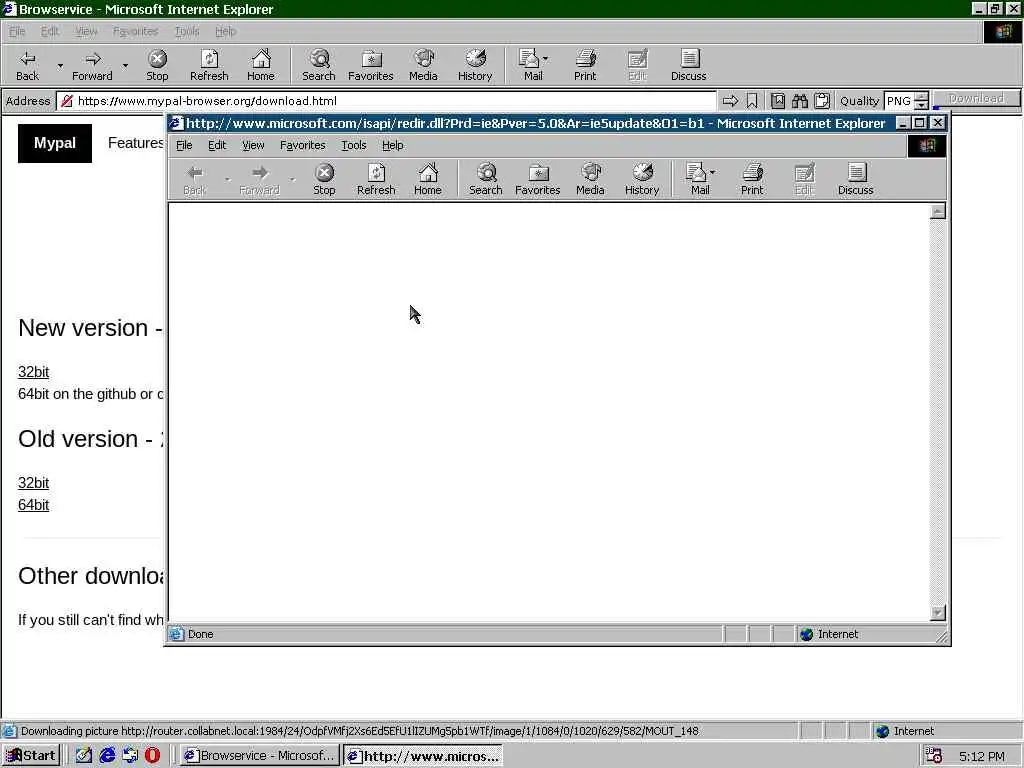Click Forward in the Browservice window toolbar

pos(92,65)
